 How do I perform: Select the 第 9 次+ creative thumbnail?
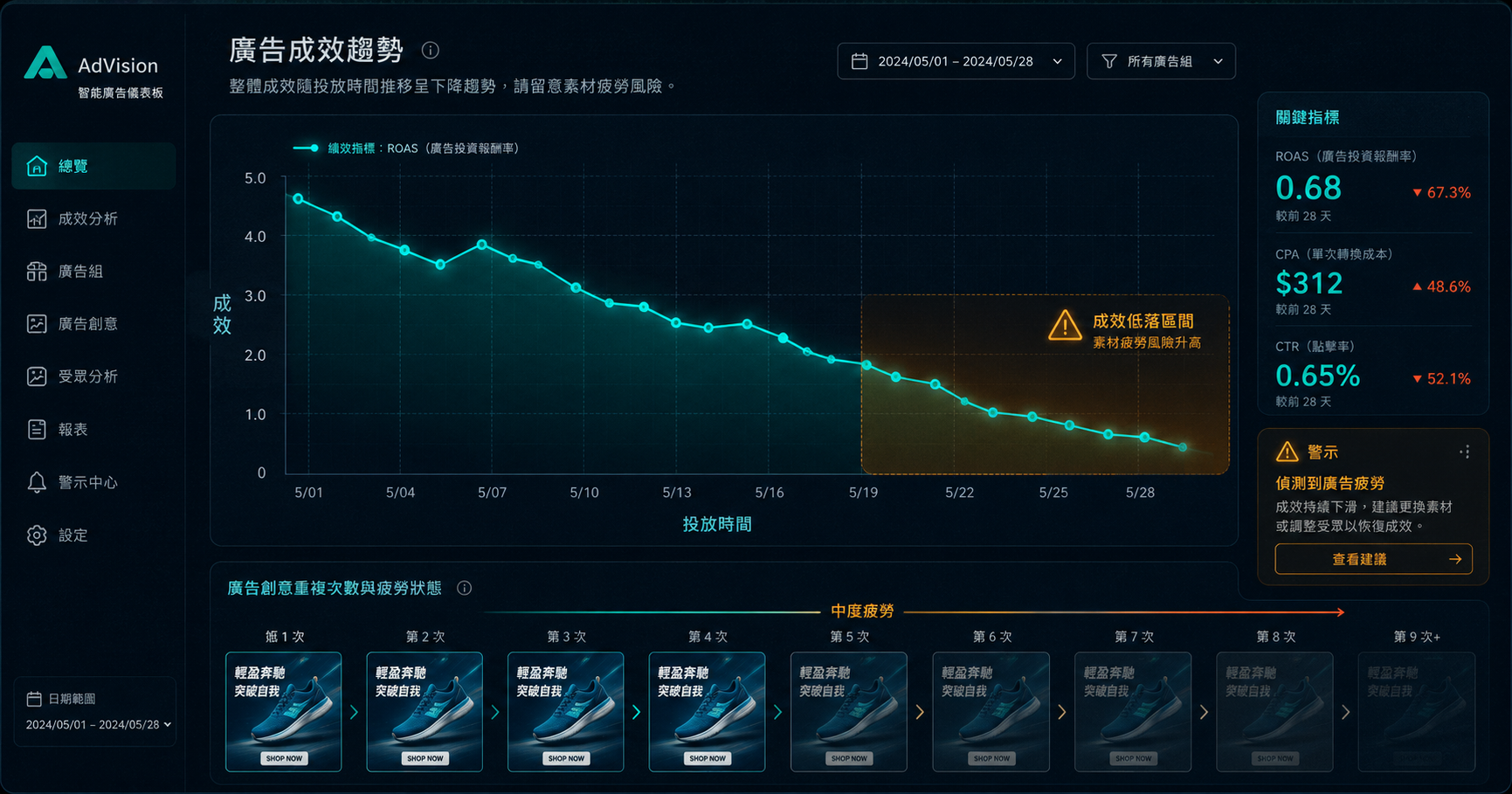pos(1417,712)
